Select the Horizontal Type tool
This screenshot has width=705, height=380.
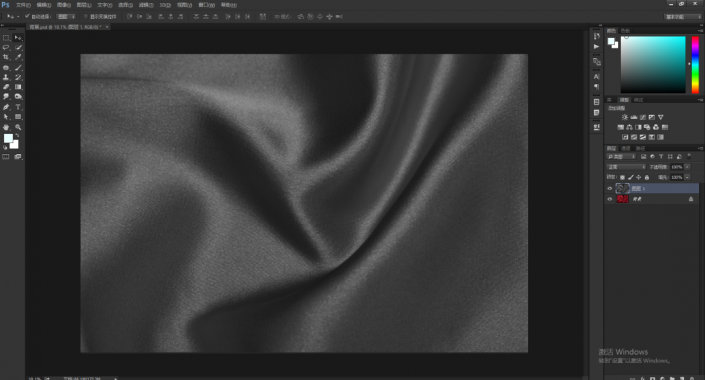18,107
